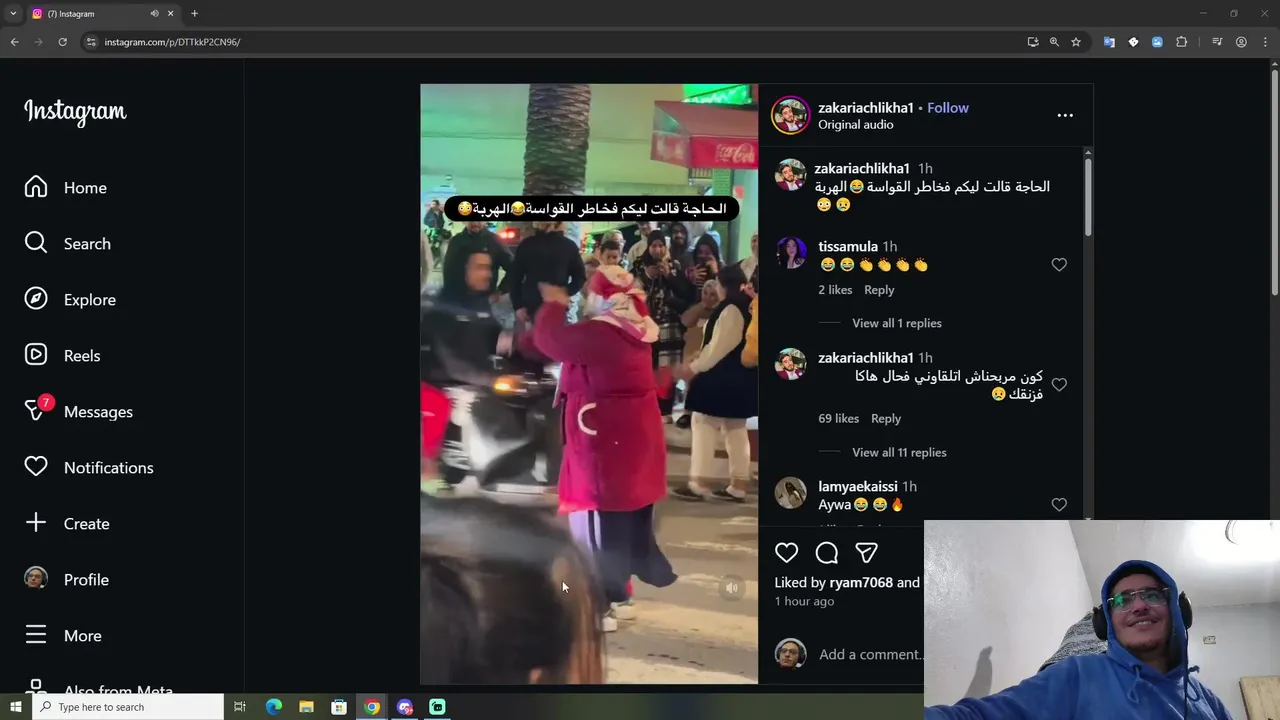Share post with paper plane icon
The width and height of the screenshot is (1280, 720).
point(867,553)
